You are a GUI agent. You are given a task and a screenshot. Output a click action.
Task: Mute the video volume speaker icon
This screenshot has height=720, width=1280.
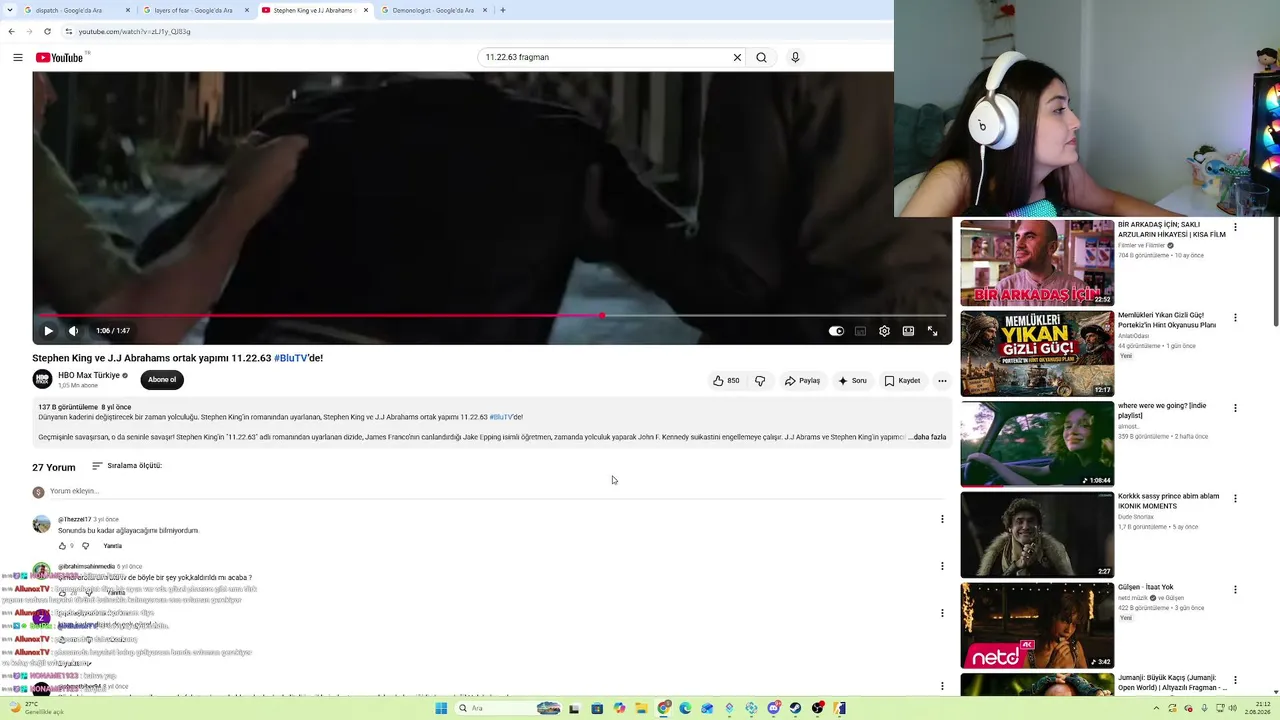[x=73, y=331]
